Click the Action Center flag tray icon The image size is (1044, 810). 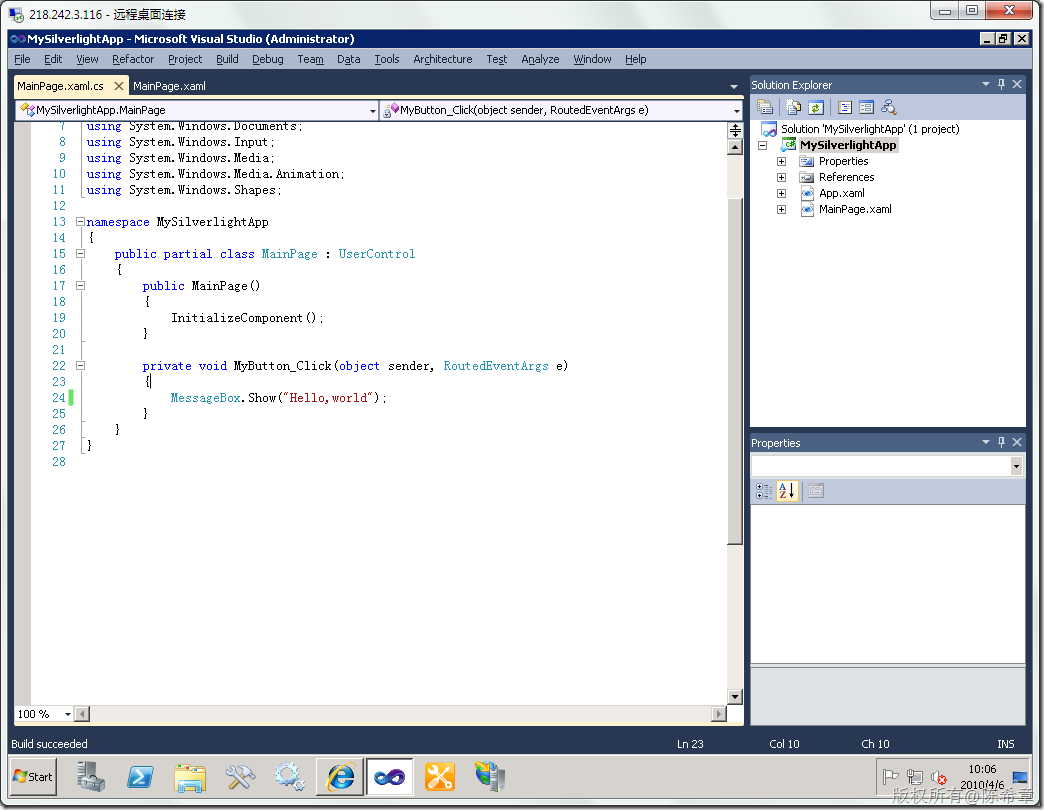pos(890,777)
